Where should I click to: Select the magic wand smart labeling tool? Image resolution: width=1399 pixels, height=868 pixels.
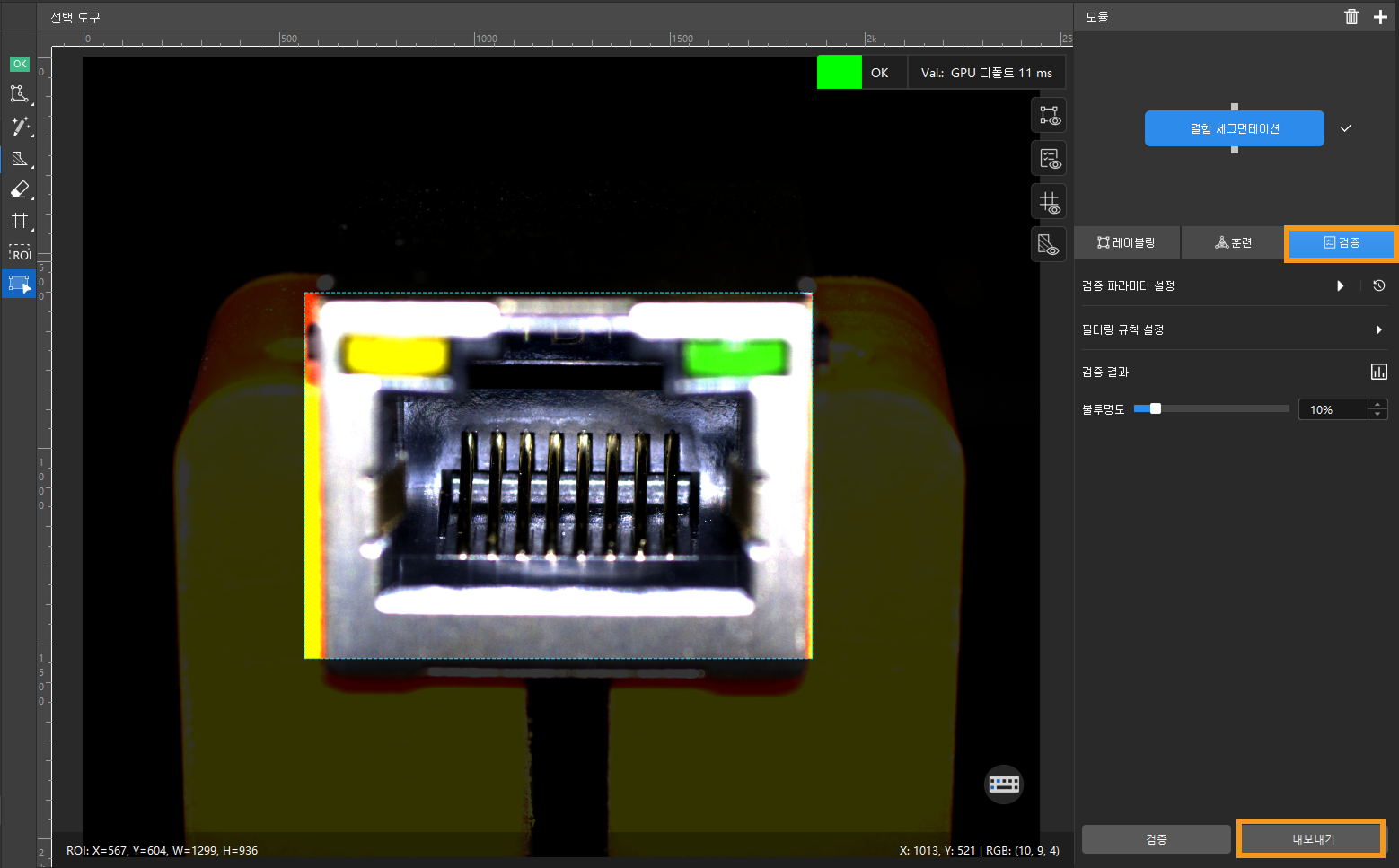(x=19, y=126)
